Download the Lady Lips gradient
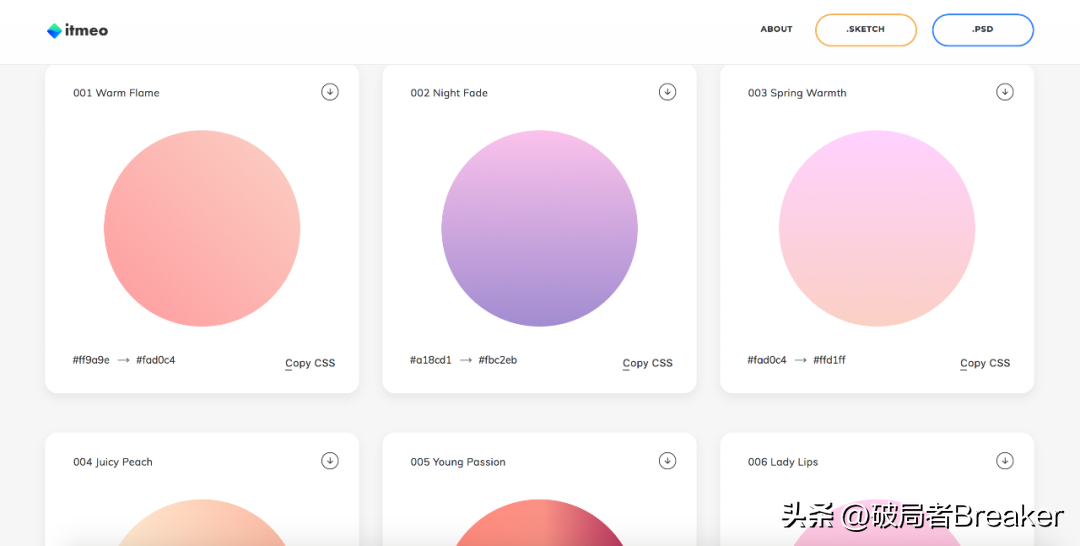This screenshot has height=546, width=1080. pyautogui.click(x=1005, y=461)
